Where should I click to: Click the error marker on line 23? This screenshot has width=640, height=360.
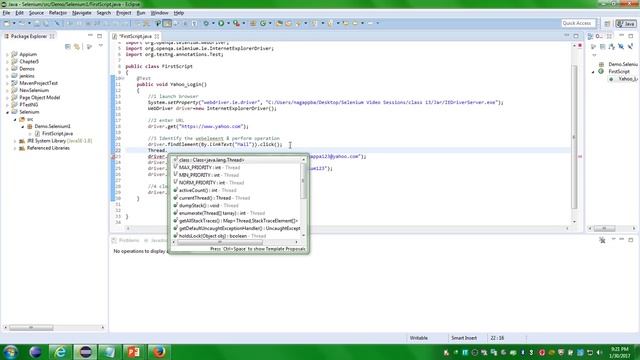coord(113,156)
